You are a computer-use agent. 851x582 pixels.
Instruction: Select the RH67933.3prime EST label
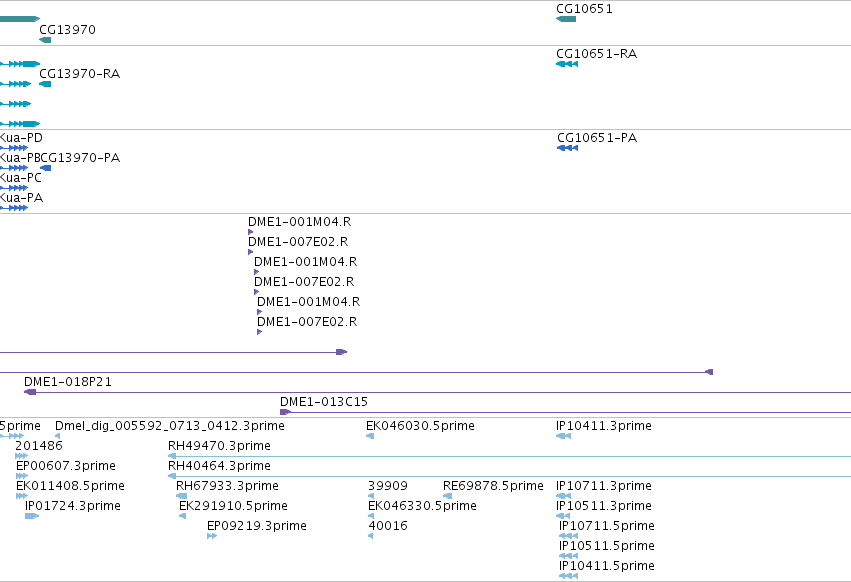tap(227, 486)
